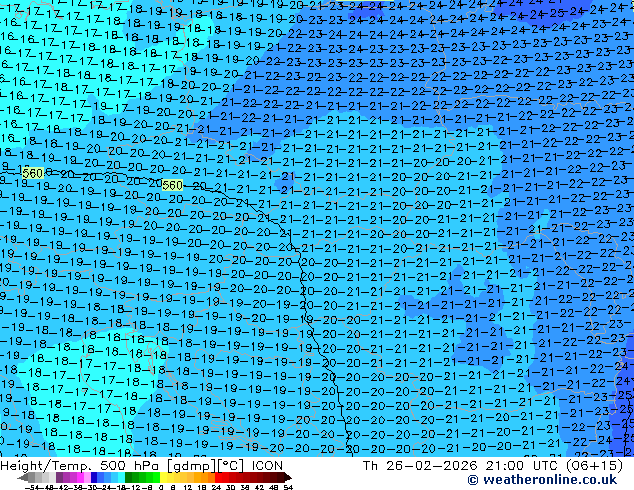The height and width of the screenshot is (490, 634).
Task: Select the 'Height/Temp. 500 hPa' map title
Action: click(x=80, y=466)
